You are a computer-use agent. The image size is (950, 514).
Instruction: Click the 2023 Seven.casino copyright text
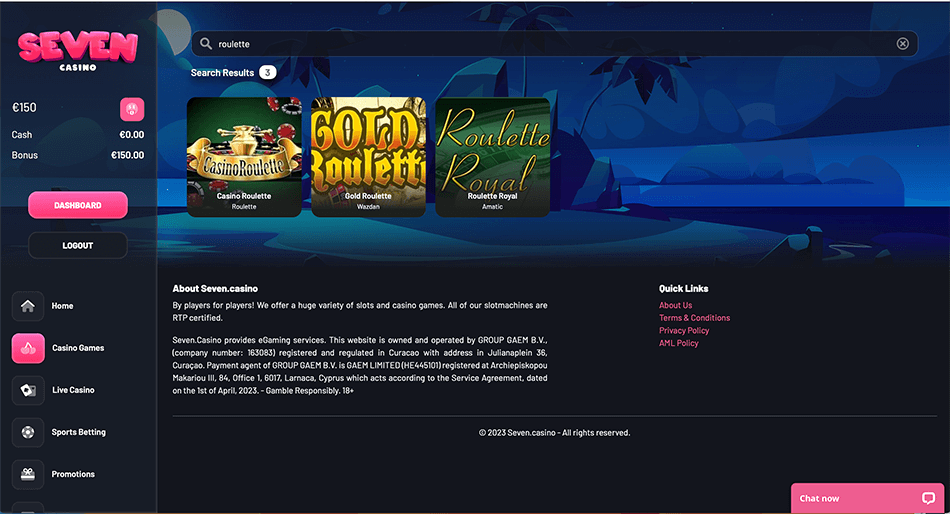[554, 433]
